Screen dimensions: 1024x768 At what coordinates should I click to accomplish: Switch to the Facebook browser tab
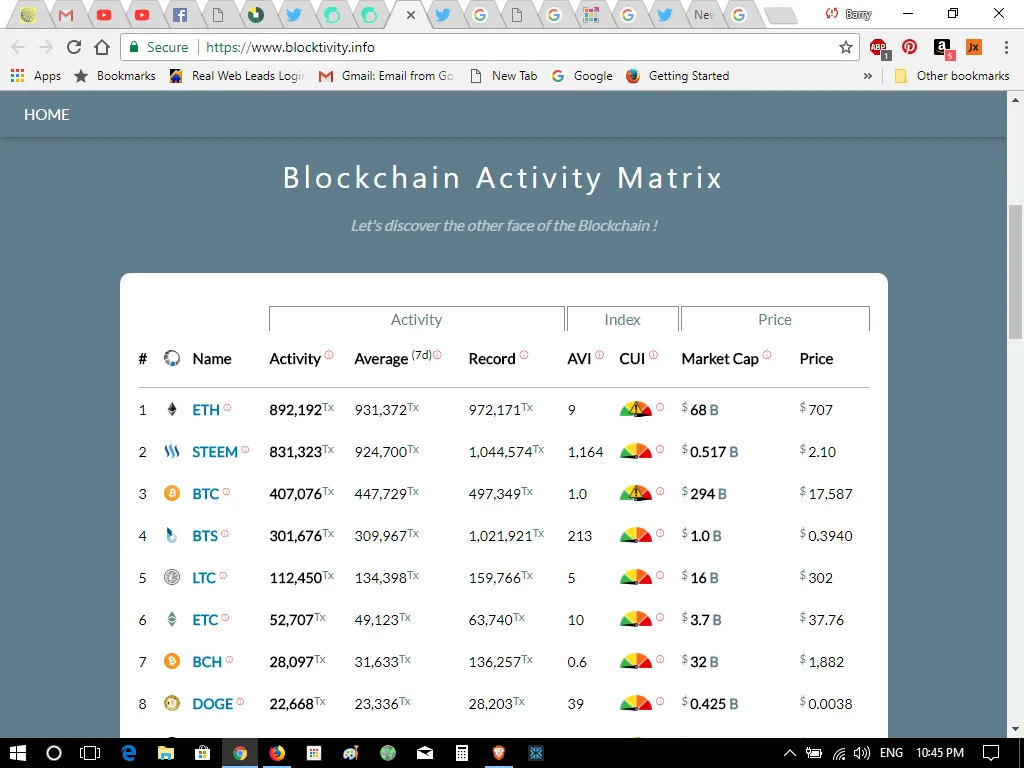coord(180,14)
